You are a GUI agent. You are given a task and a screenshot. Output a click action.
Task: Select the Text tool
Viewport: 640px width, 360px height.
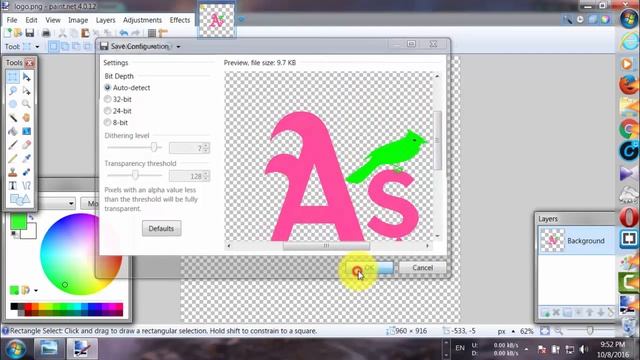(13, 186)
